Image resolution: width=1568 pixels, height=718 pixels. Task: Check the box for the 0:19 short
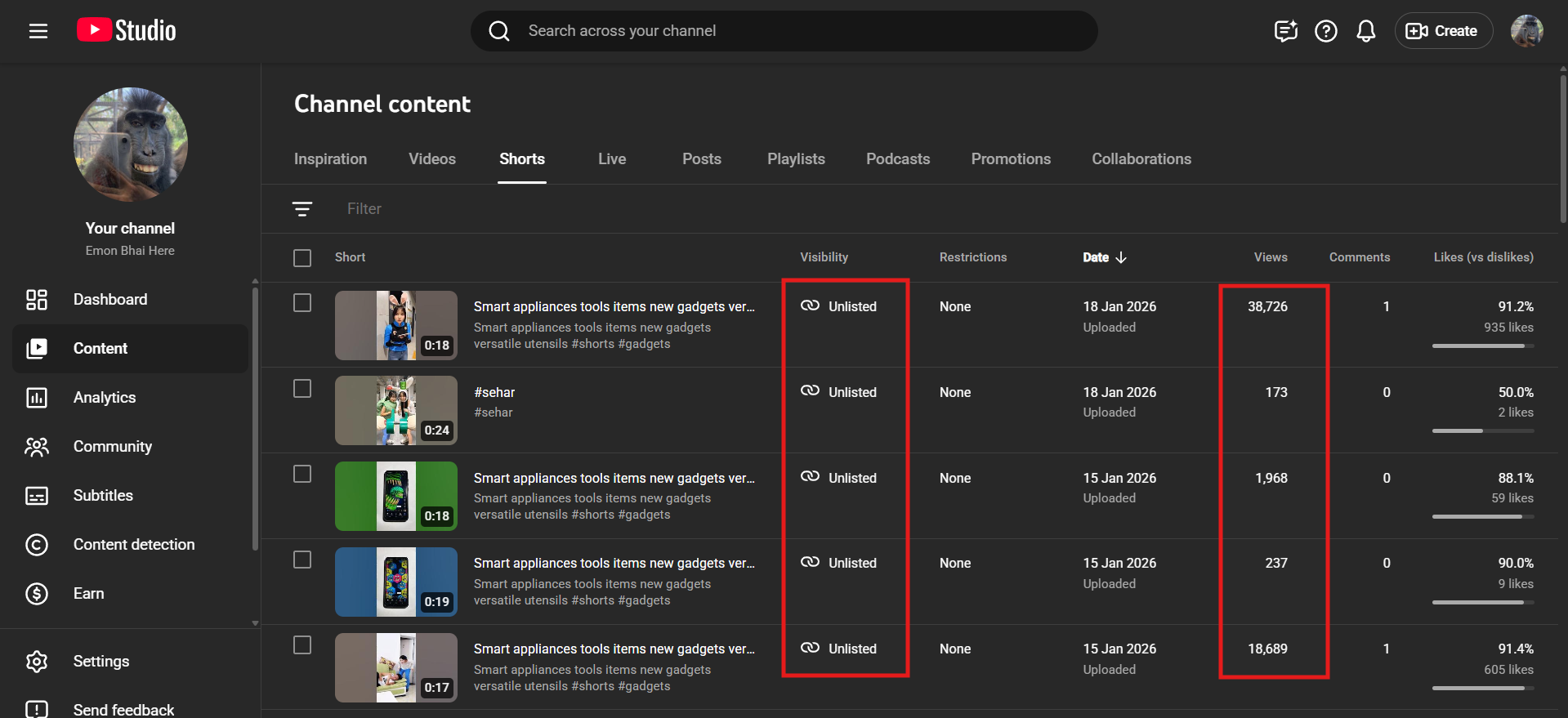[x=302, y=560]
